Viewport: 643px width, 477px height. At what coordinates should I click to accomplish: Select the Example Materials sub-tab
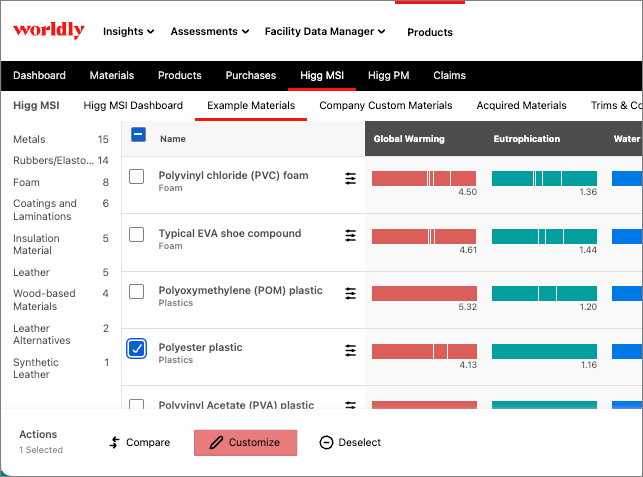pos(251,105)
